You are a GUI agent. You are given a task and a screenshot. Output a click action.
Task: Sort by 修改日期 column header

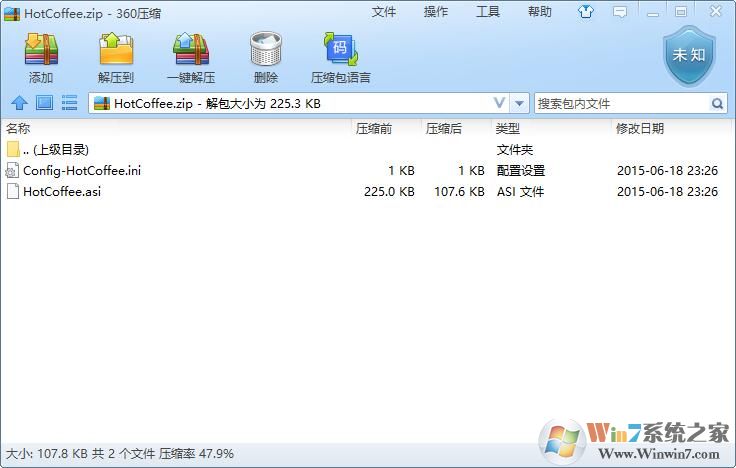[x=640, y=128]
